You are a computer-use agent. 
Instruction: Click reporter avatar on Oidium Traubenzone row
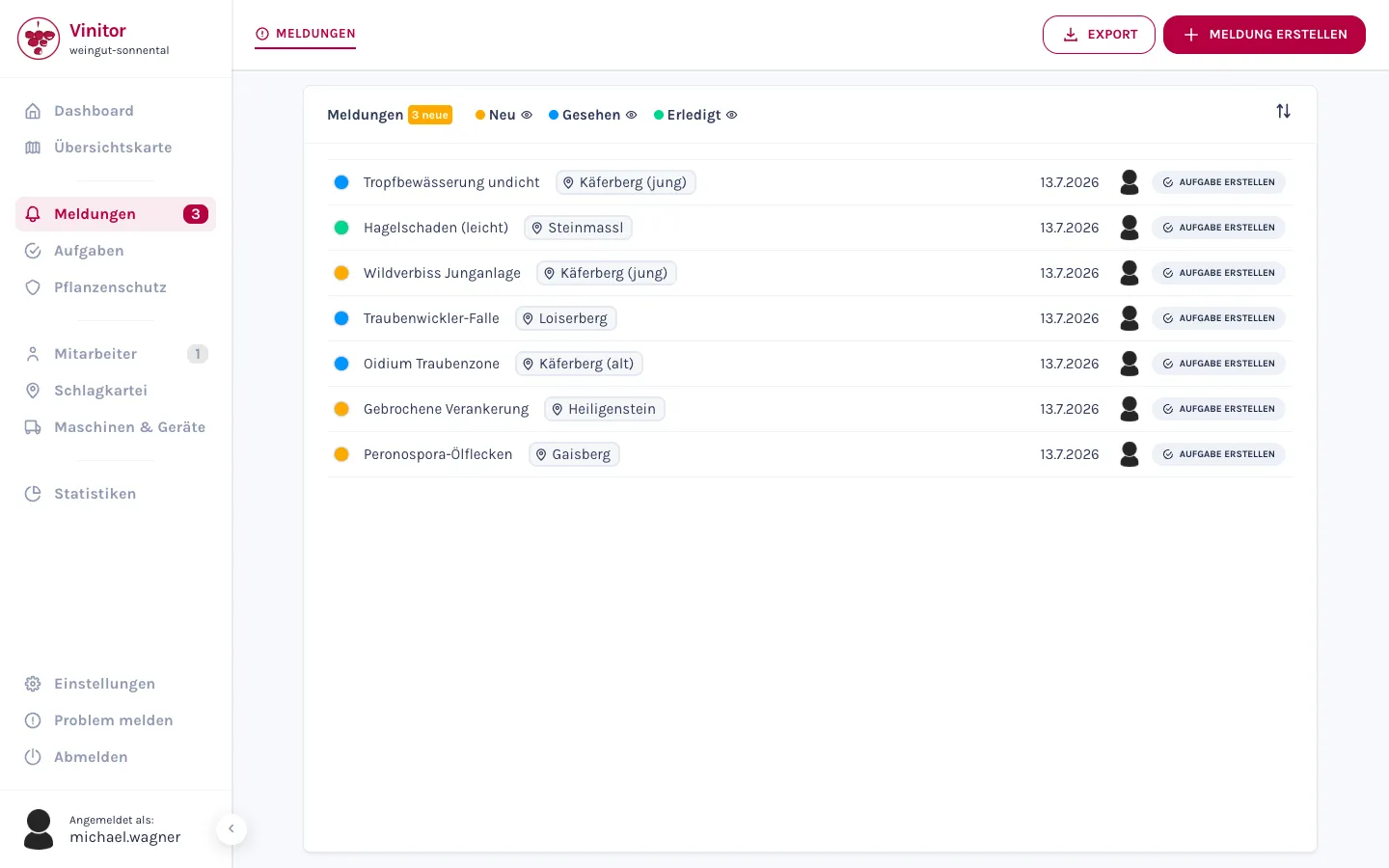(1130, 364)
